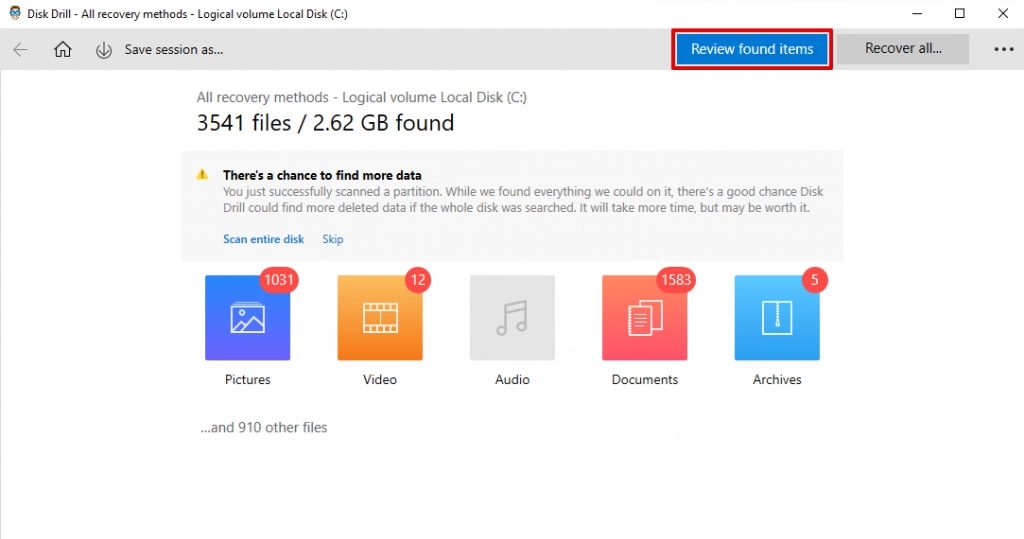Click the Disk Drill app icon in title bar
The width and height of the screenshot is (1024, 539).
click(14, 13)
